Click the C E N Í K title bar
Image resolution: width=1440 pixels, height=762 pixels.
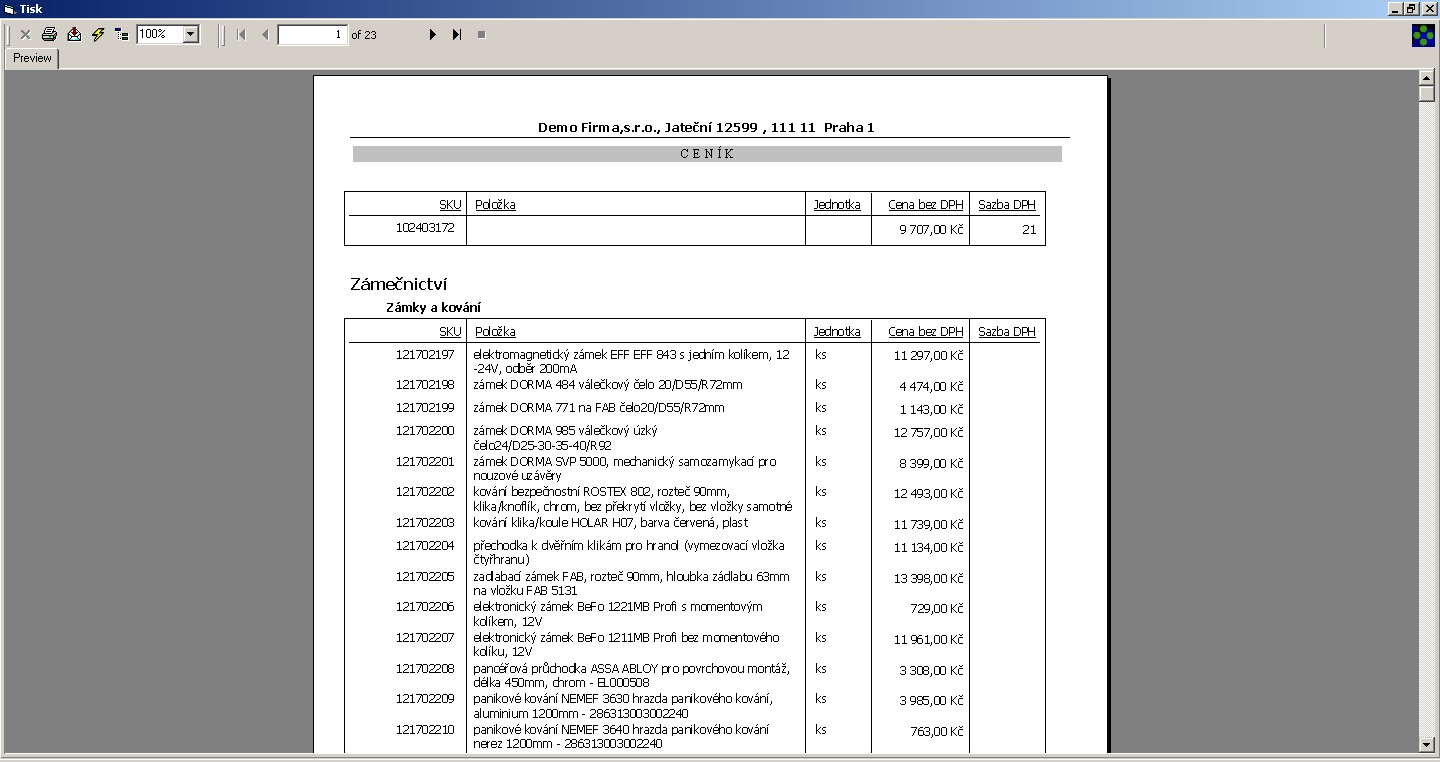[707, 154]
